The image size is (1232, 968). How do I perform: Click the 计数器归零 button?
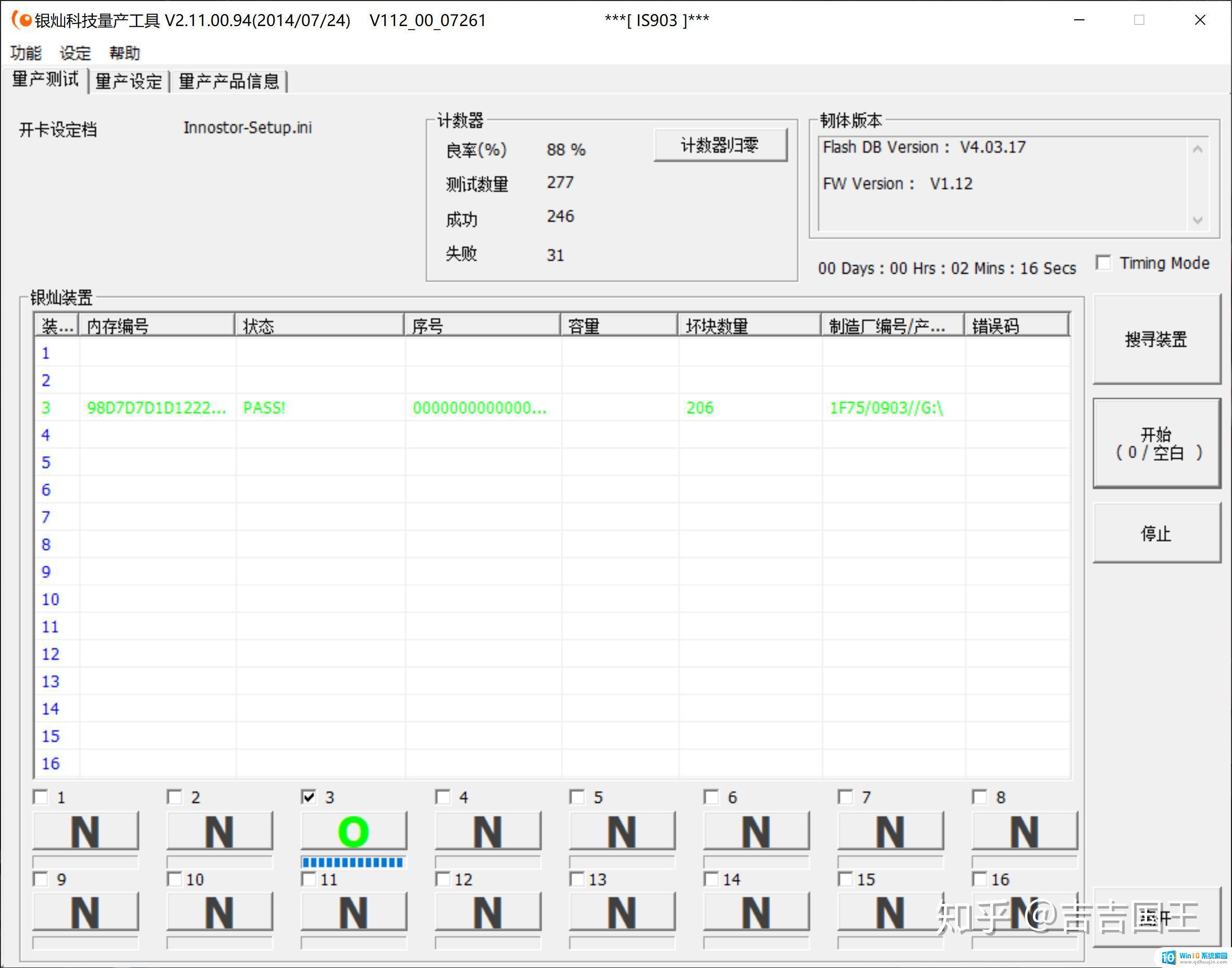point(720,145)
